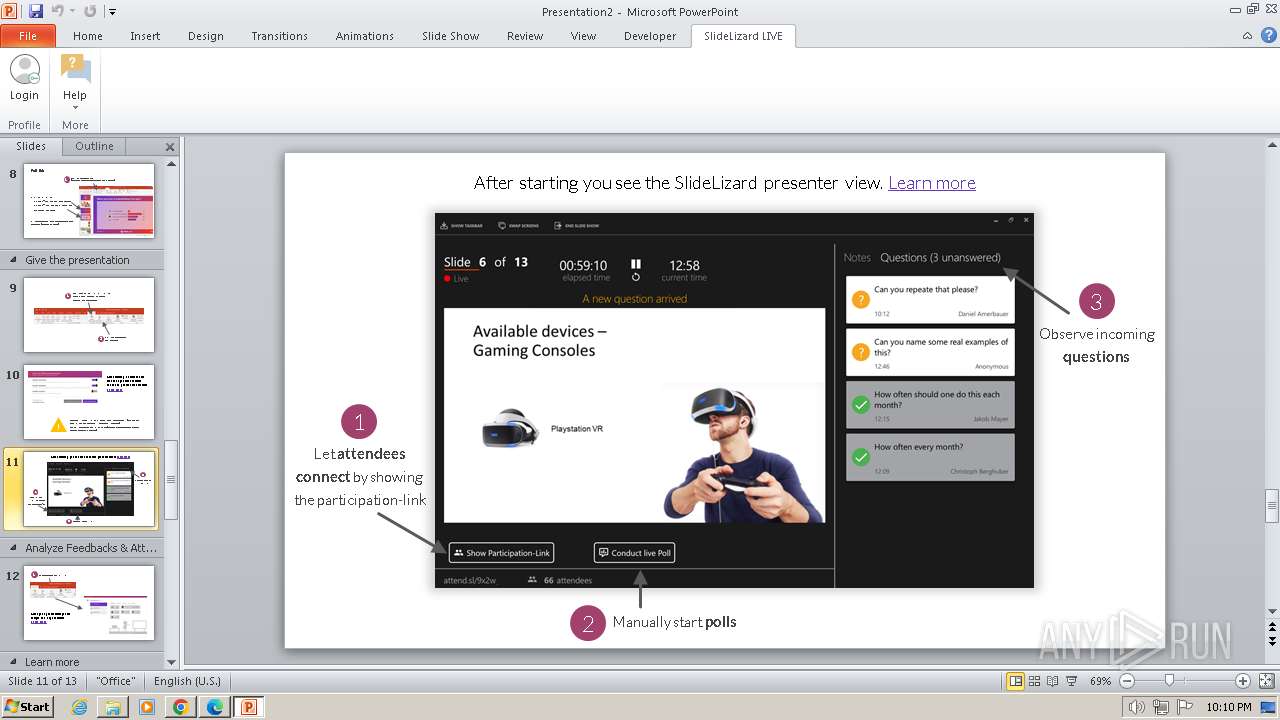Select slide 11 thumbnail
This screenshot has width=1280, height=720.
click(x=89, y=489)
